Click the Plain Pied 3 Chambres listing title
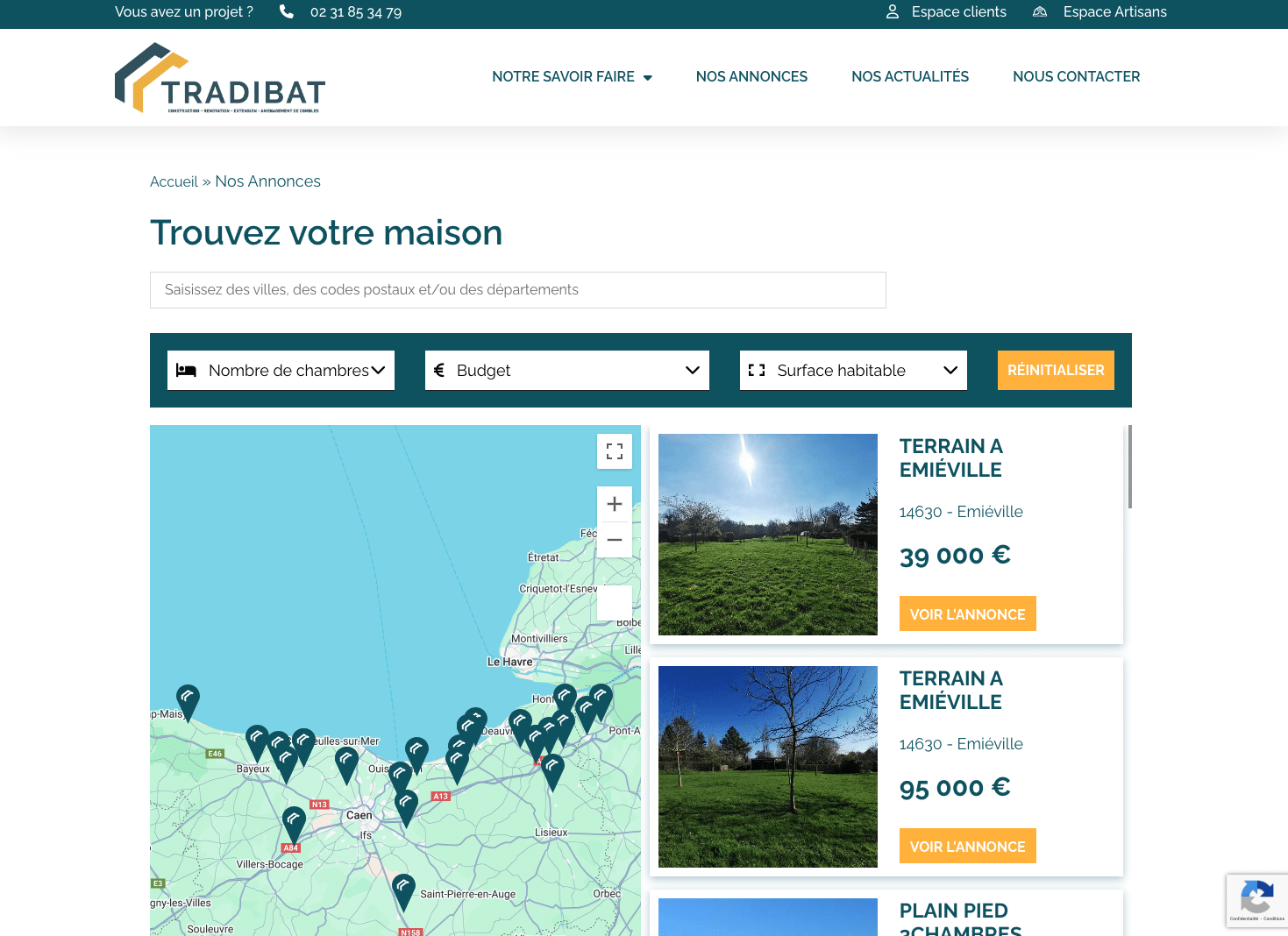Viewport: 1288px width, 936px height. (961, 918)
